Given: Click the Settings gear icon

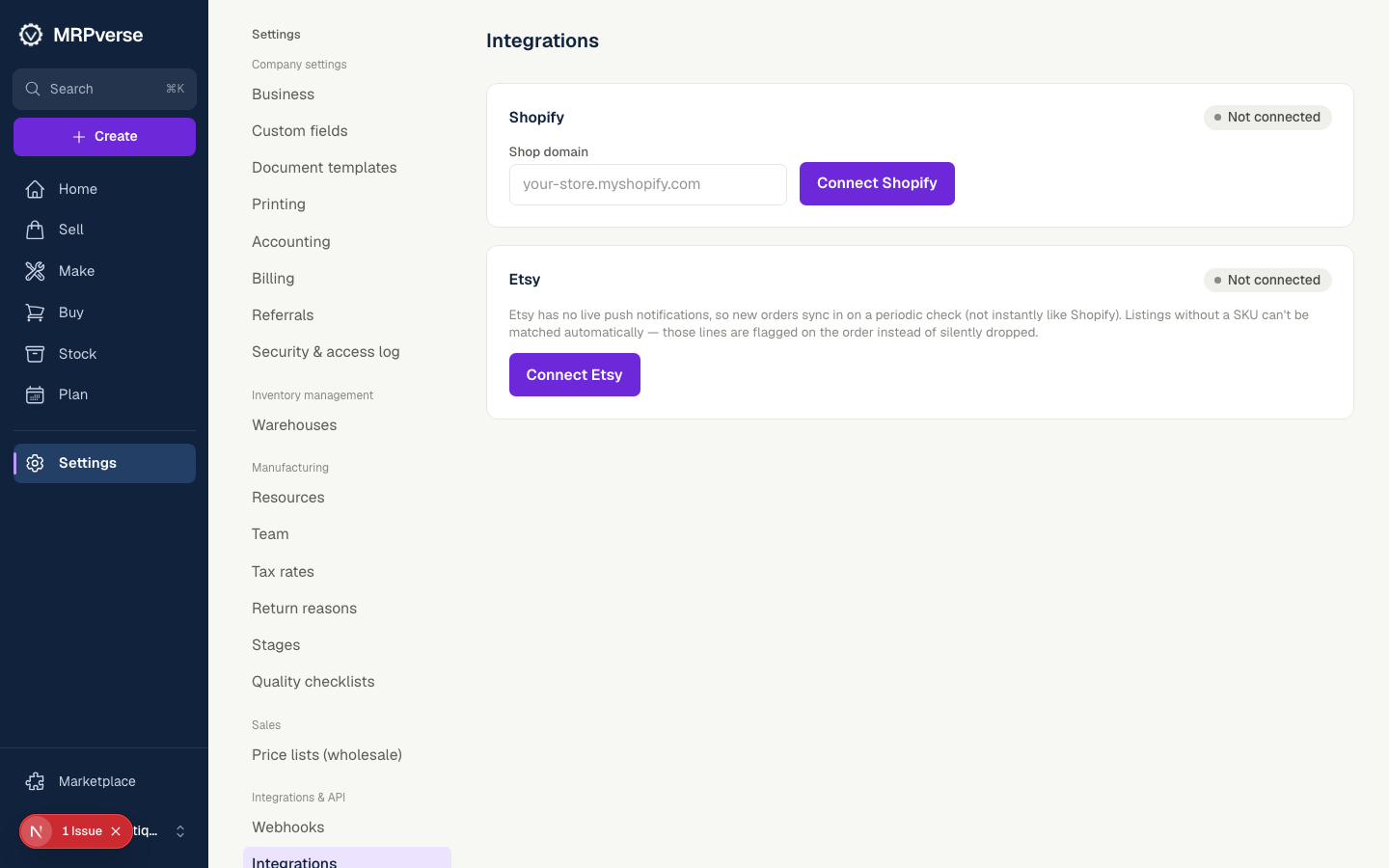Looking at the screenshot, I should [x=35, y=463].
